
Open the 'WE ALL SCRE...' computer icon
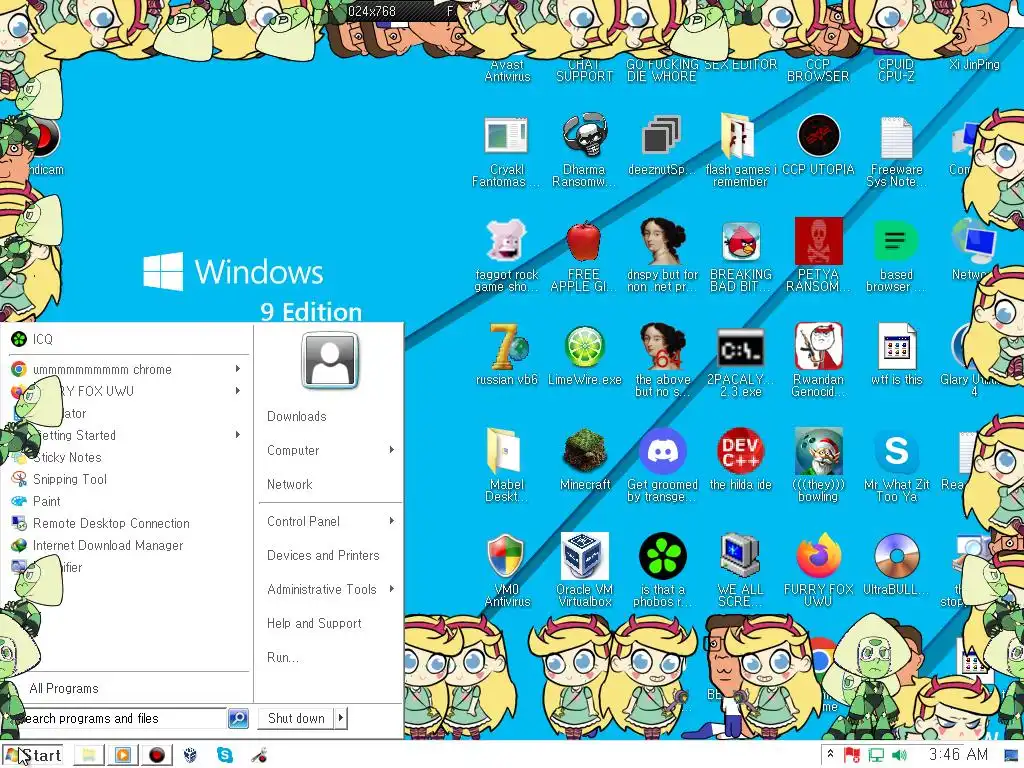click(x=739, y=556)
